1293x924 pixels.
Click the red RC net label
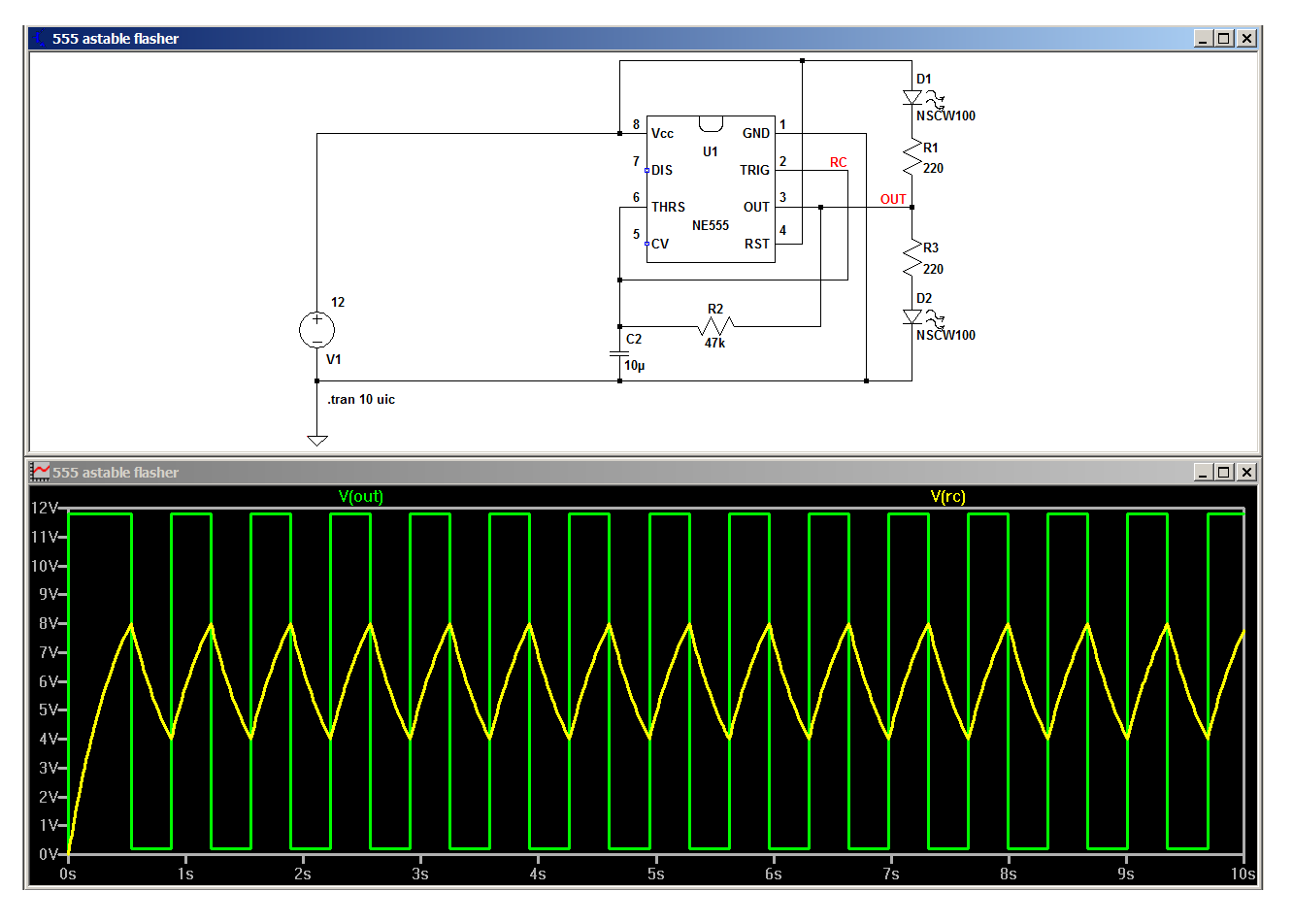coord(839,162)
